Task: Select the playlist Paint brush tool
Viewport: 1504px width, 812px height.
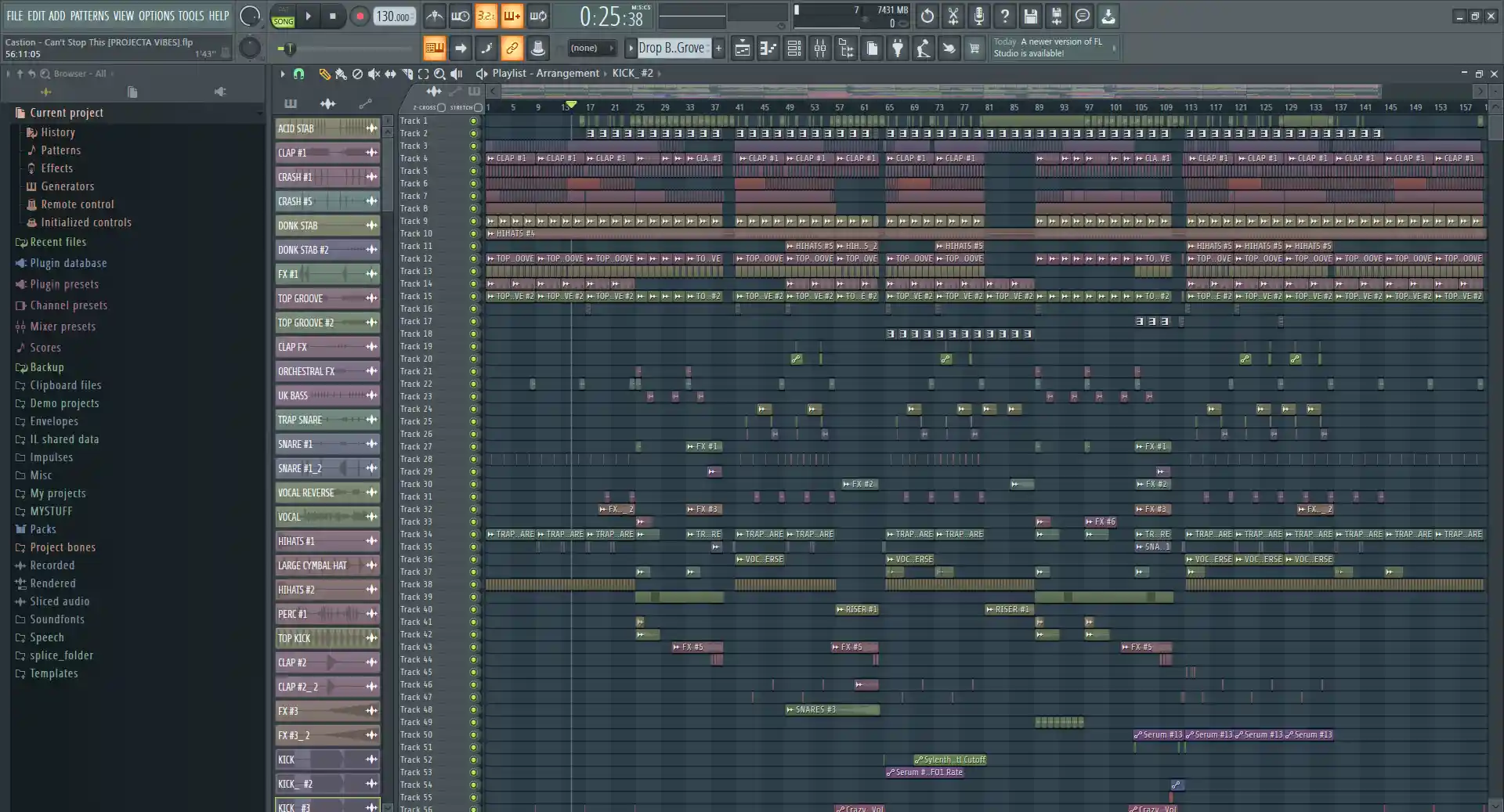Action: (341, 74)
